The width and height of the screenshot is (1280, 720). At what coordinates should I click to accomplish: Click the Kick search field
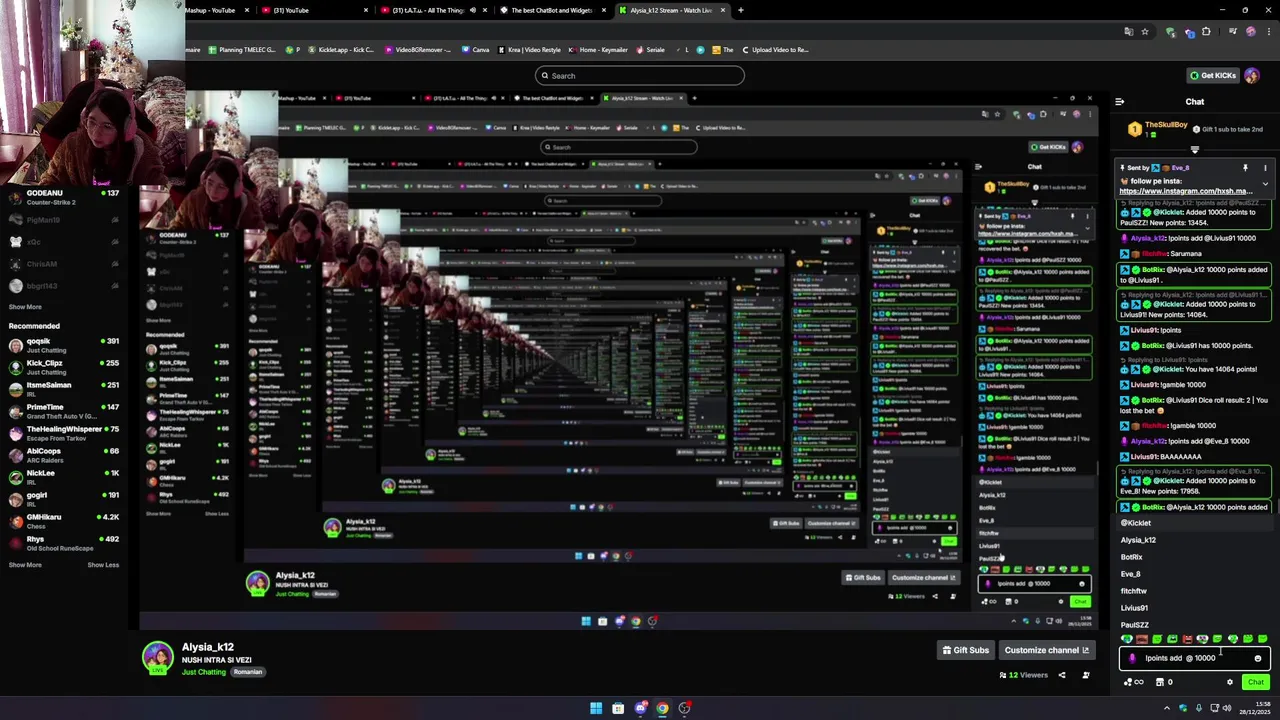pyautogui.click(x=640, y=75)
